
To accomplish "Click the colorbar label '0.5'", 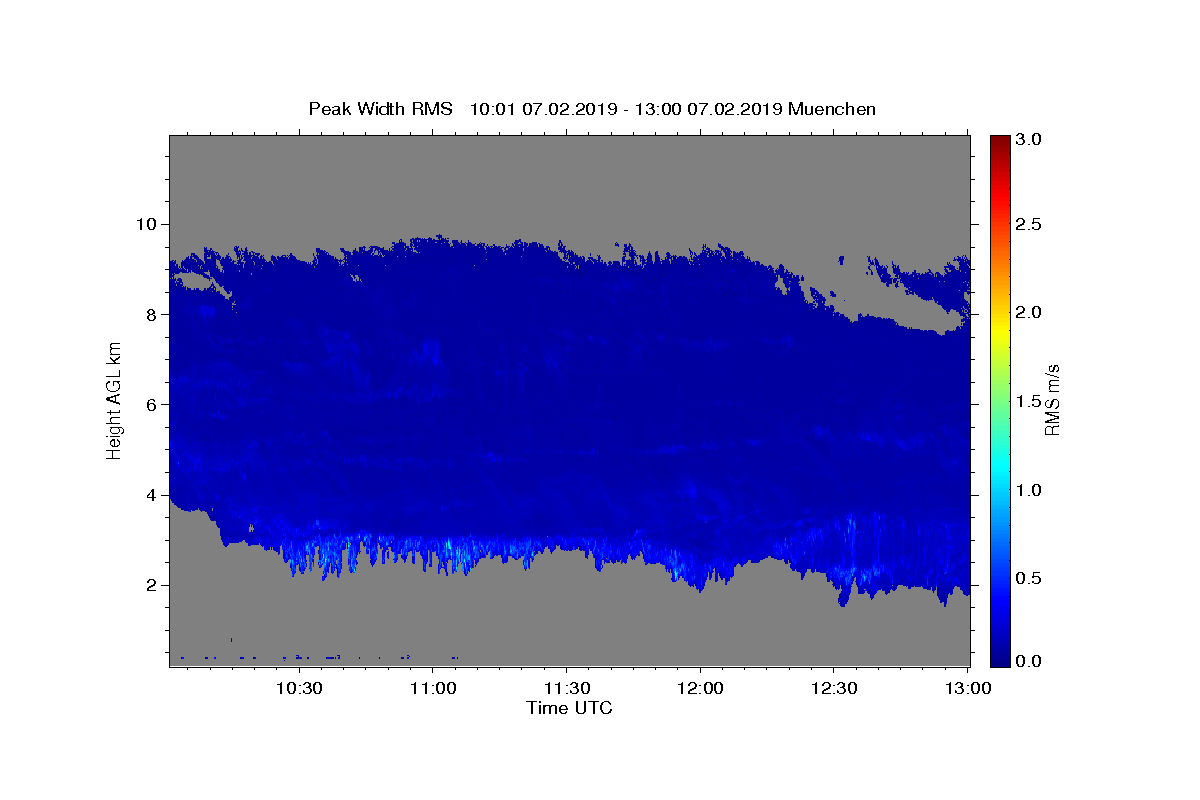I will tap(1030, 579).
